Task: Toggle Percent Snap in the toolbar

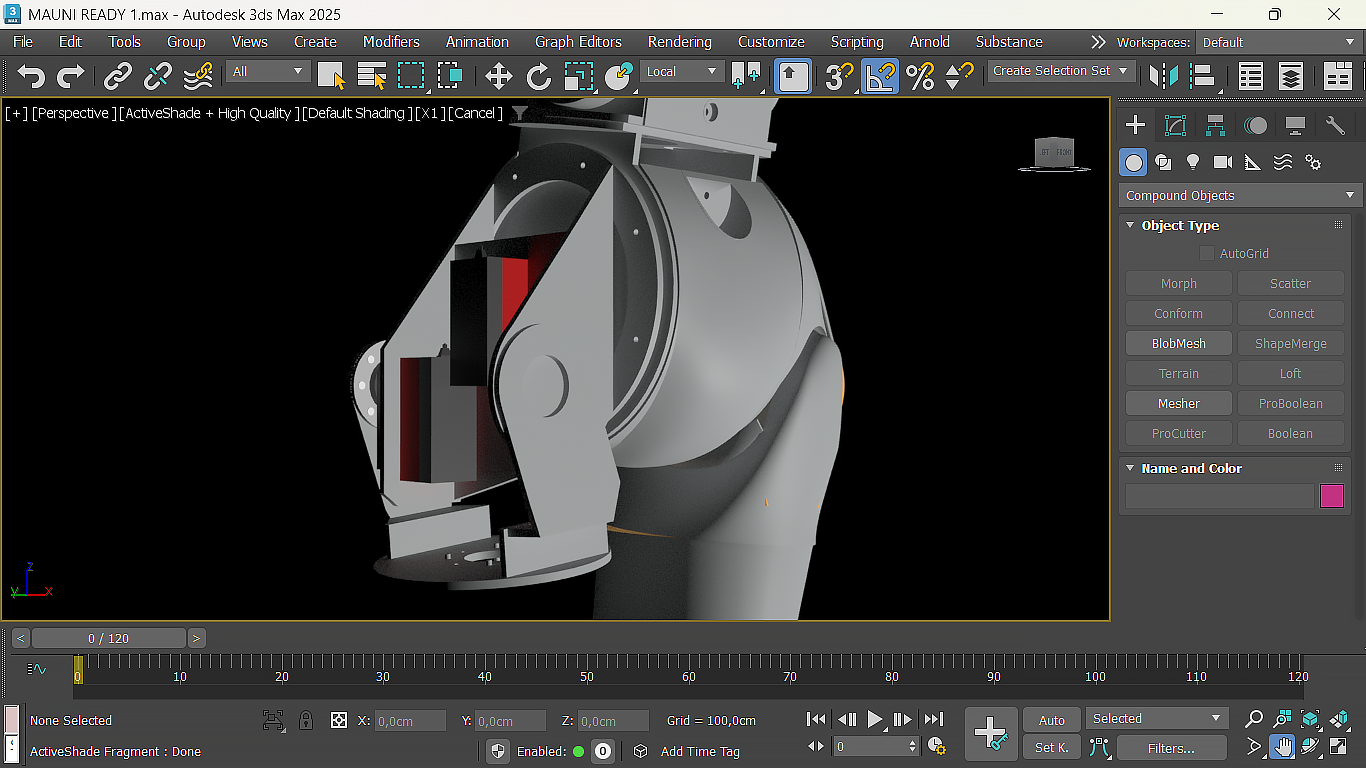Action: pyautogui.click(x=920, y=76)
